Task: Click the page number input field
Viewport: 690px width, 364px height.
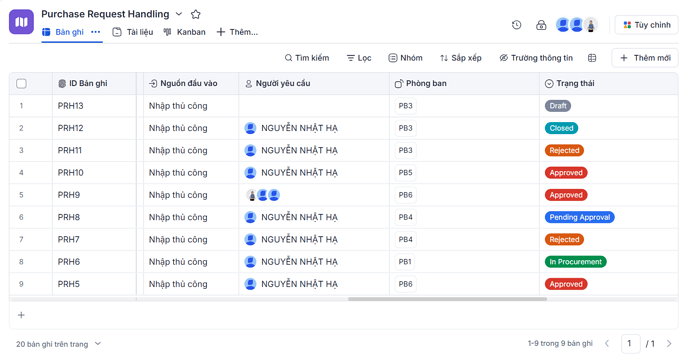Action: click(x=630, y=344)
